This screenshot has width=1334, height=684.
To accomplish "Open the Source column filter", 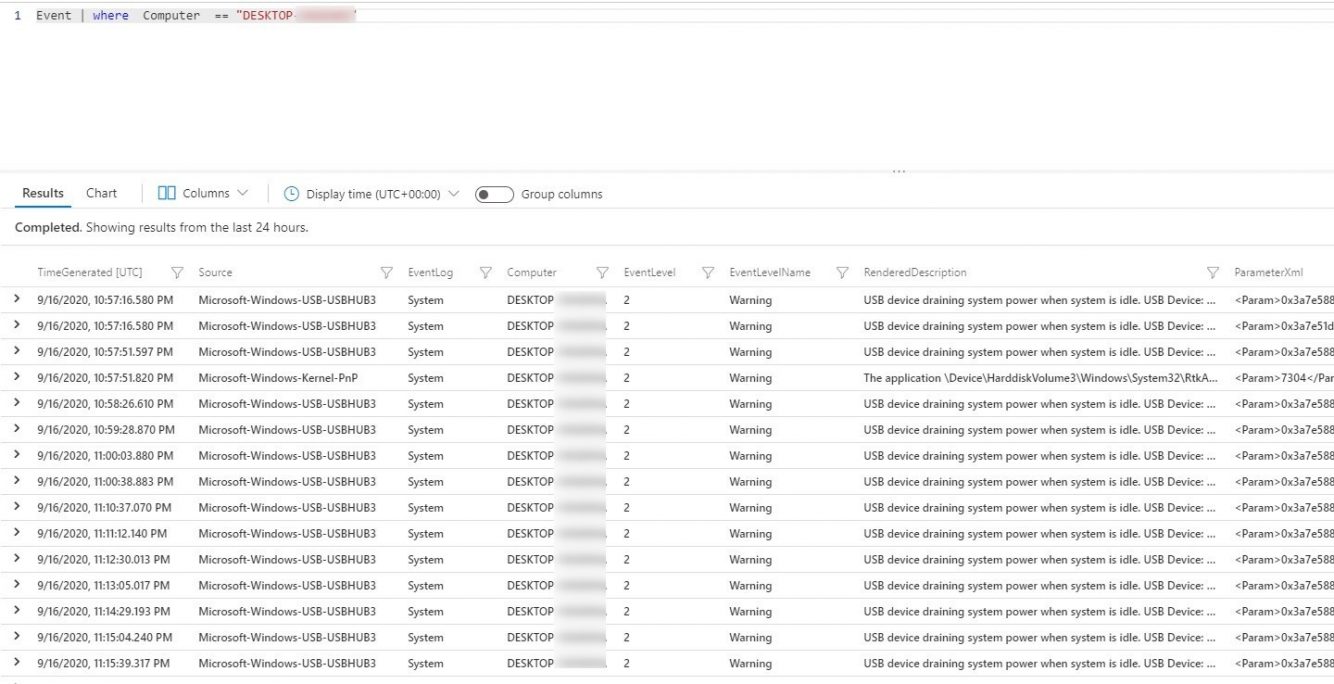I will (x=387, y=272).
